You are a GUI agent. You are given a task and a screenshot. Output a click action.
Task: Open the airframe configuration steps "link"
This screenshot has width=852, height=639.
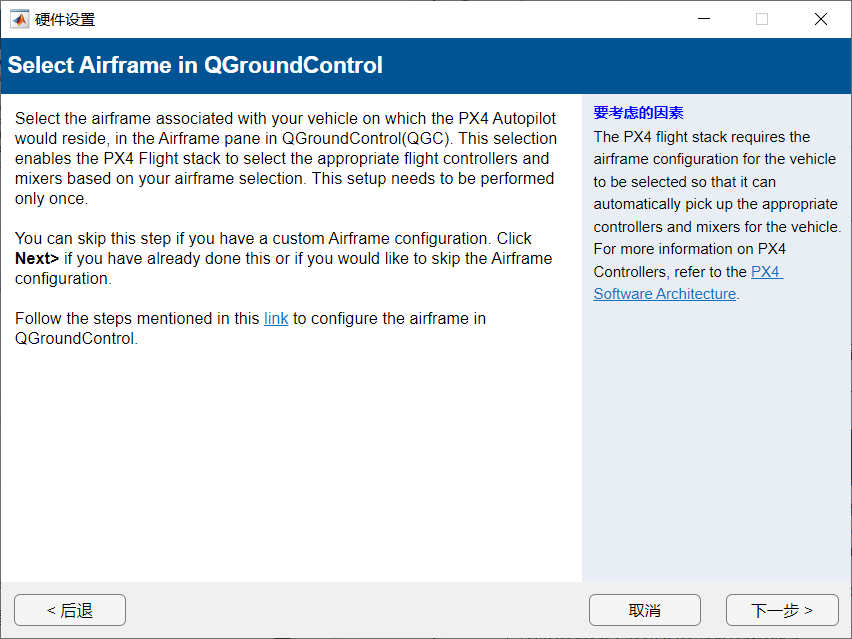(276, 319)
